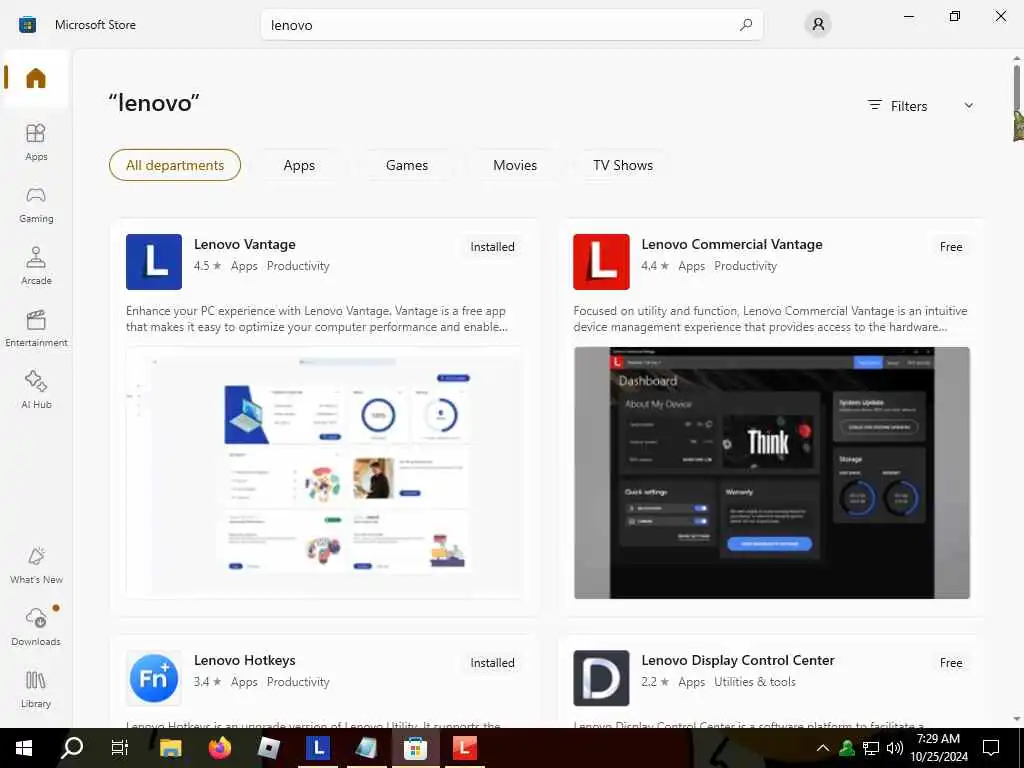The width and height of the screenshot is (1024, 768).
Task: Go to Home in the sidebar
Action: 36,78
